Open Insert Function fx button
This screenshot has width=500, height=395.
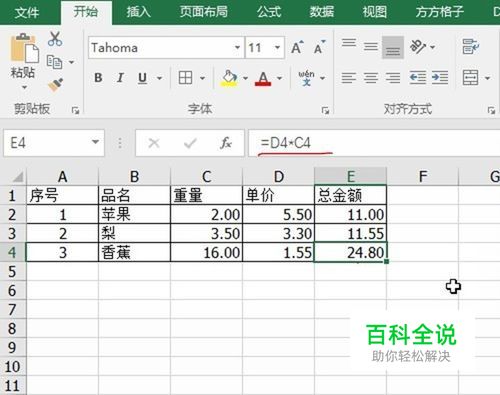226,143
